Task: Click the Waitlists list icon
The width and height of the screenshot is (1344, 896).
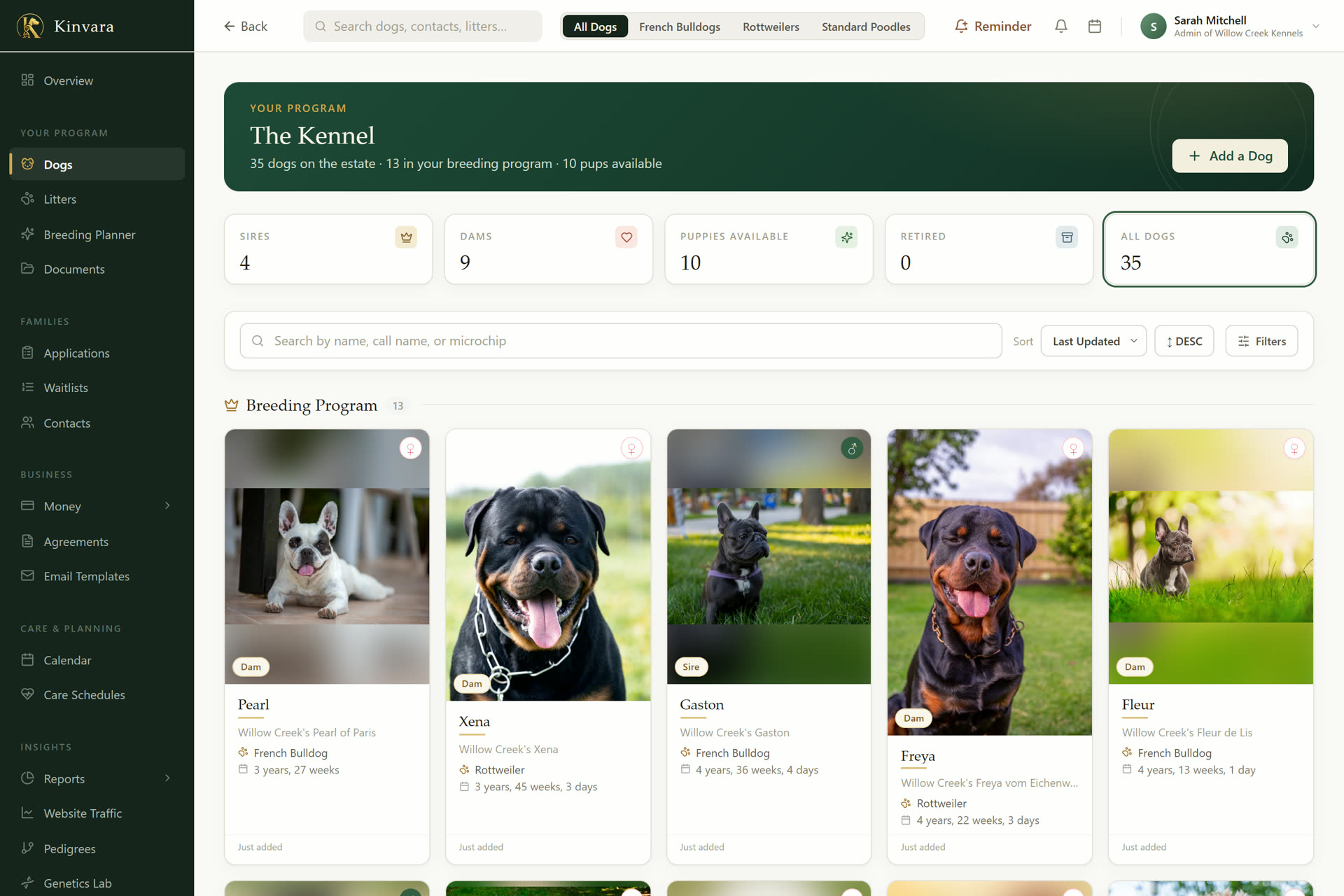Action: pyautogui.click(x=27, y=387)
